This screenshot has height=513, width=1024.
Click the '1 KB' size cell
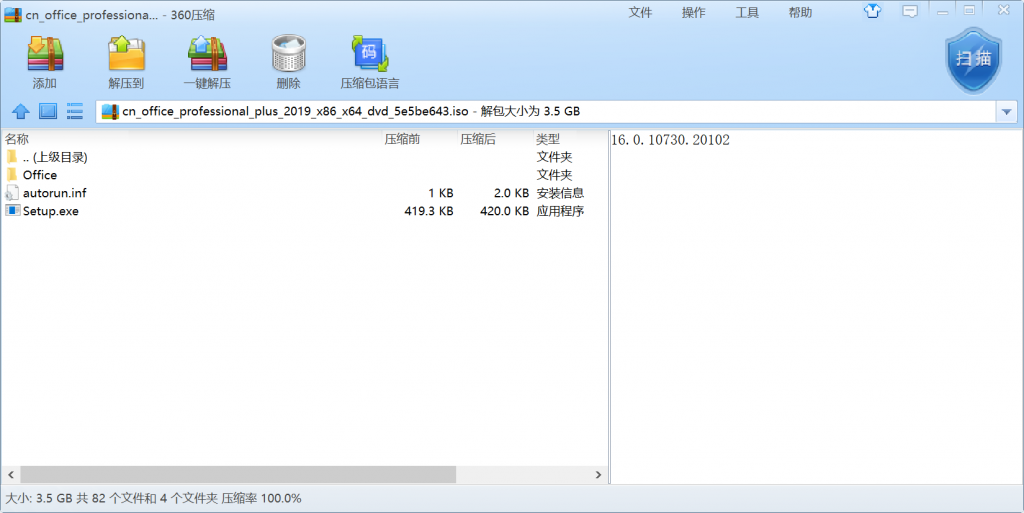point(441,193)
